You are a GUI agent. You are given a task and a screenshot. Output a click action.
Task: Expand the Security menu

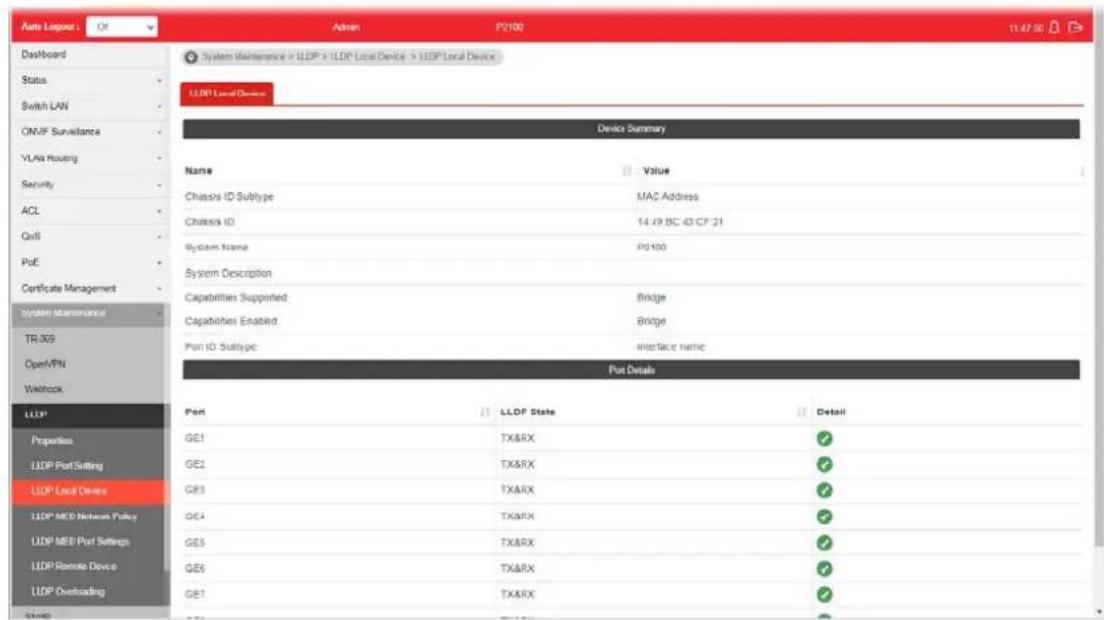click(x=90, y=184)
